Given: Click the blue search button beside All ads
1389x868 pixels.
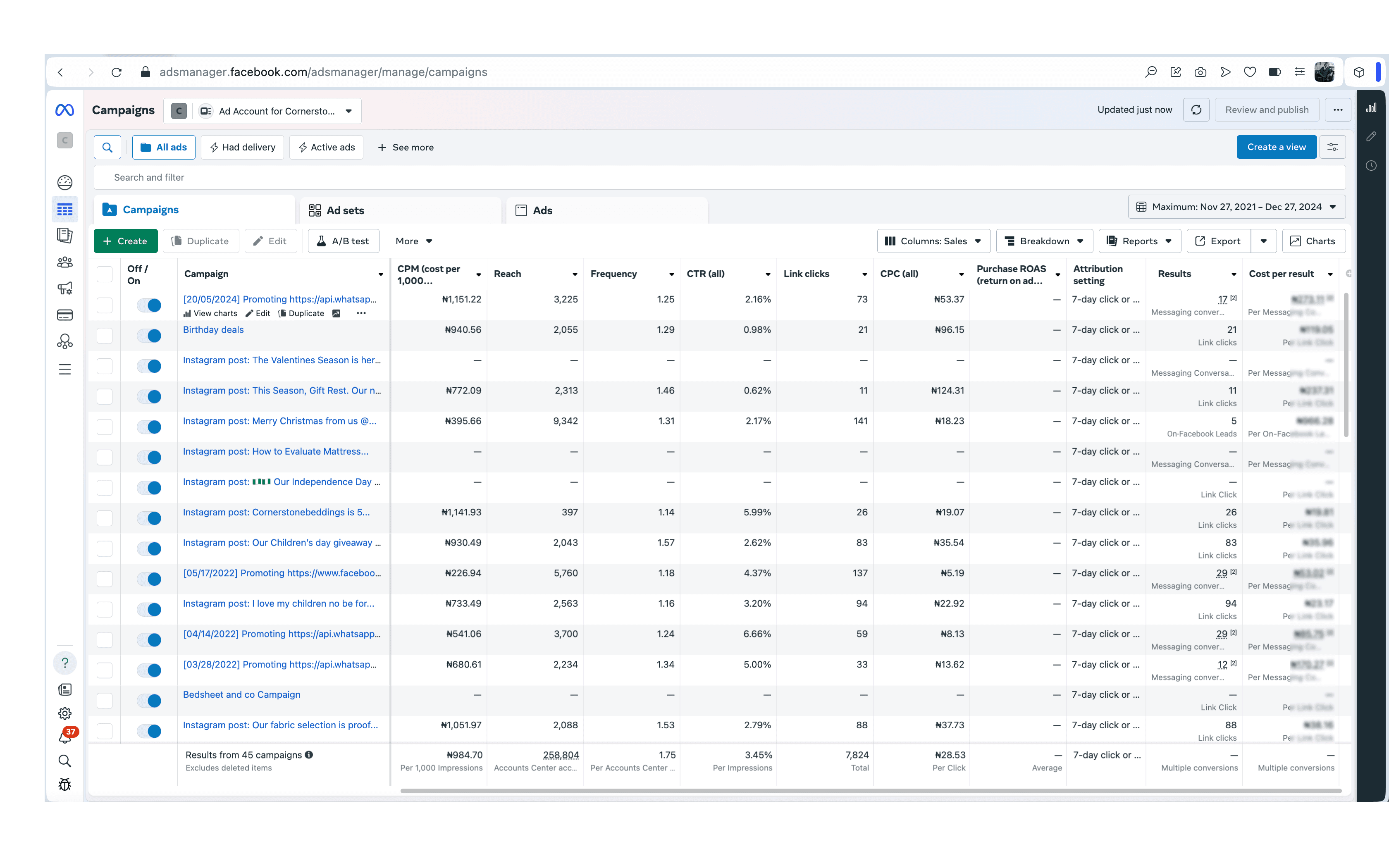Looking at the screenshot, I should click(107, 148).
